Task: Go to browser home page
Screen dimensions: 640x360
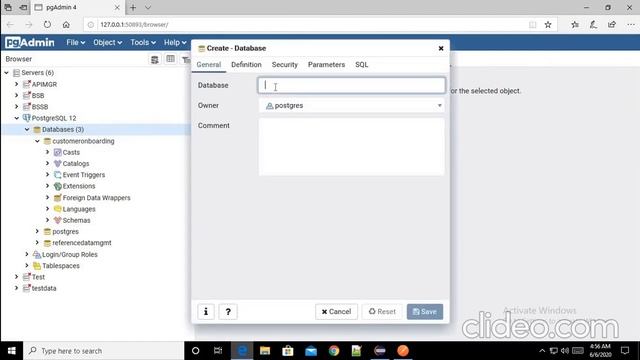Action: click(66, 24)
